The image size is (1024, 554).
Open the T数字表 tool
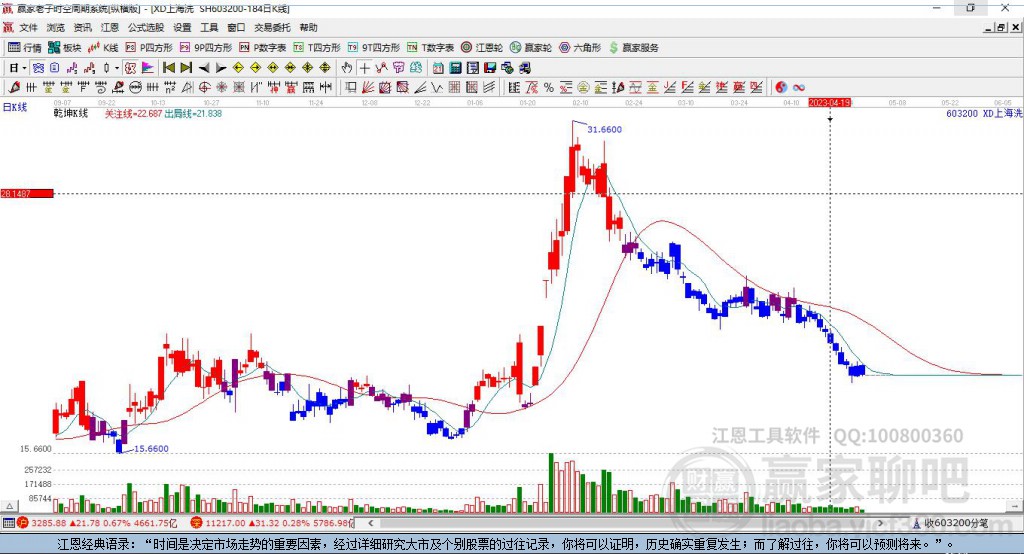[x=430, y=48]
